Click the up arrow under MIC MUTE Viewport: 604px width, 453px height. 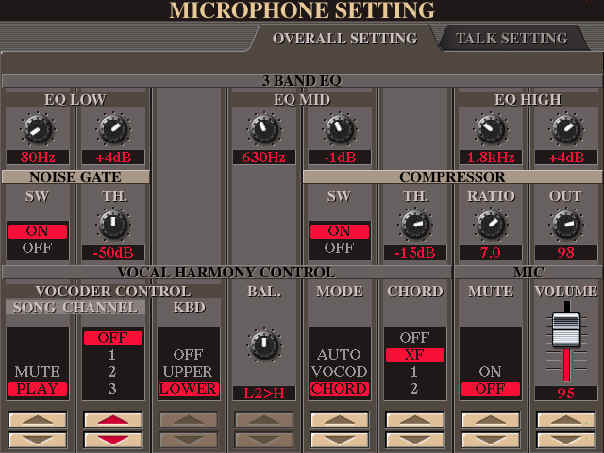[x=490, y=420]
